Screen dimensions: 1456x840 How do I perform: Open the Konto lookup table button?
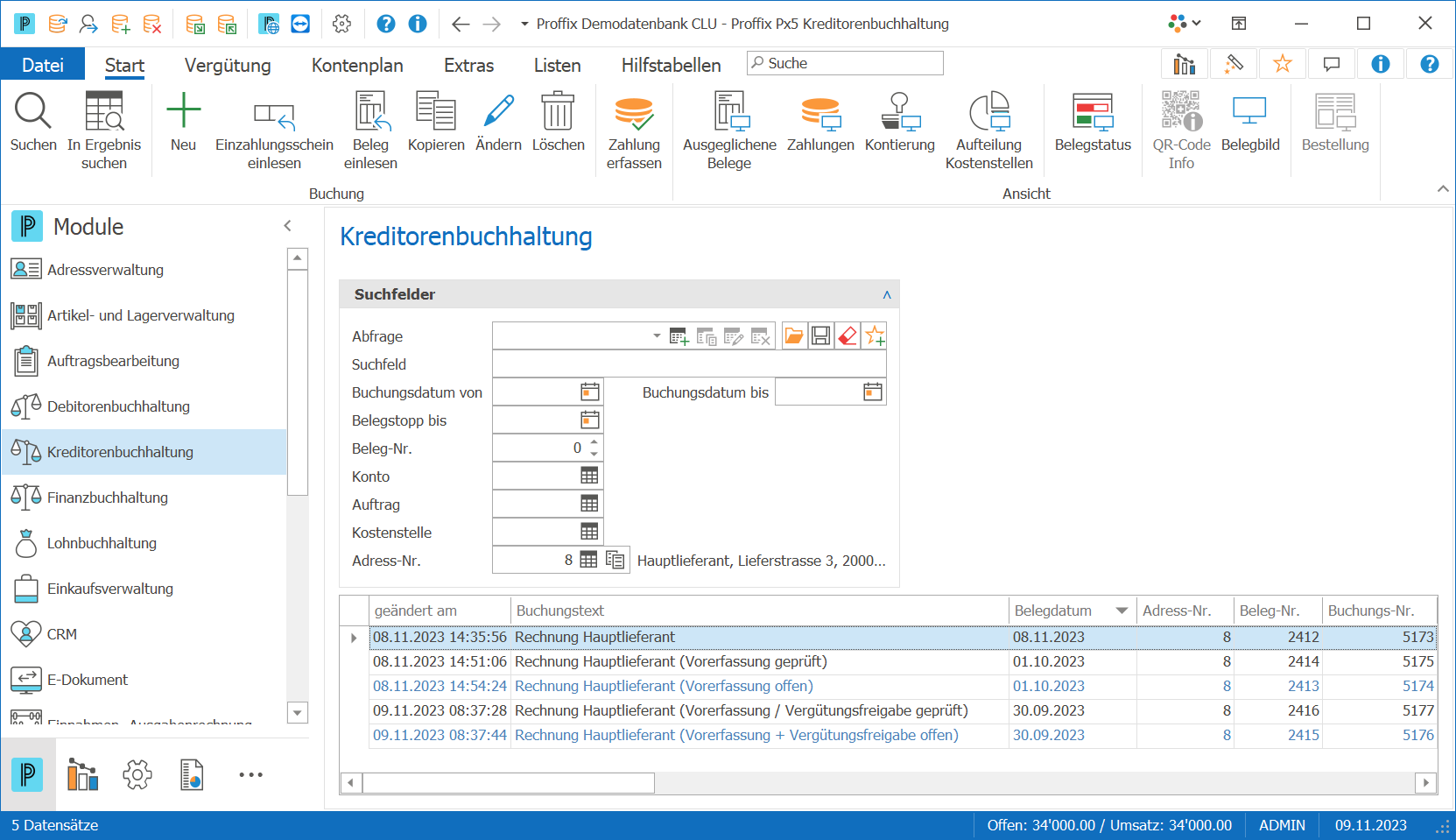point(590,476)
